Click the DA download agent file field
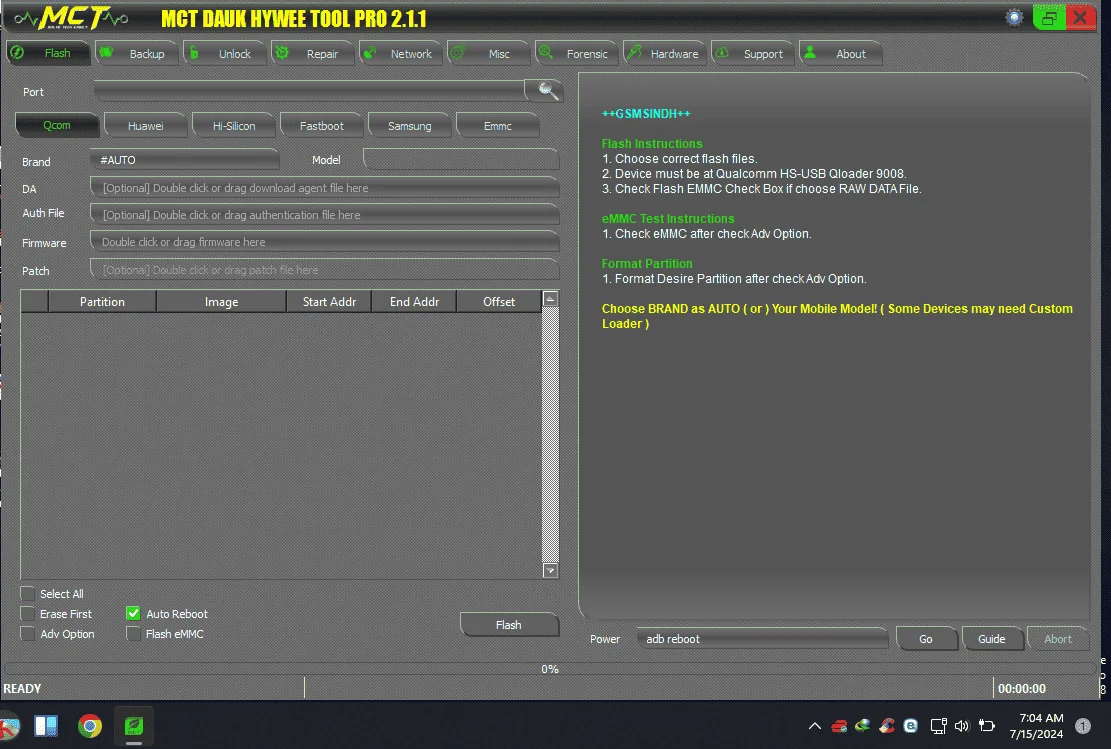 (325, 188)
